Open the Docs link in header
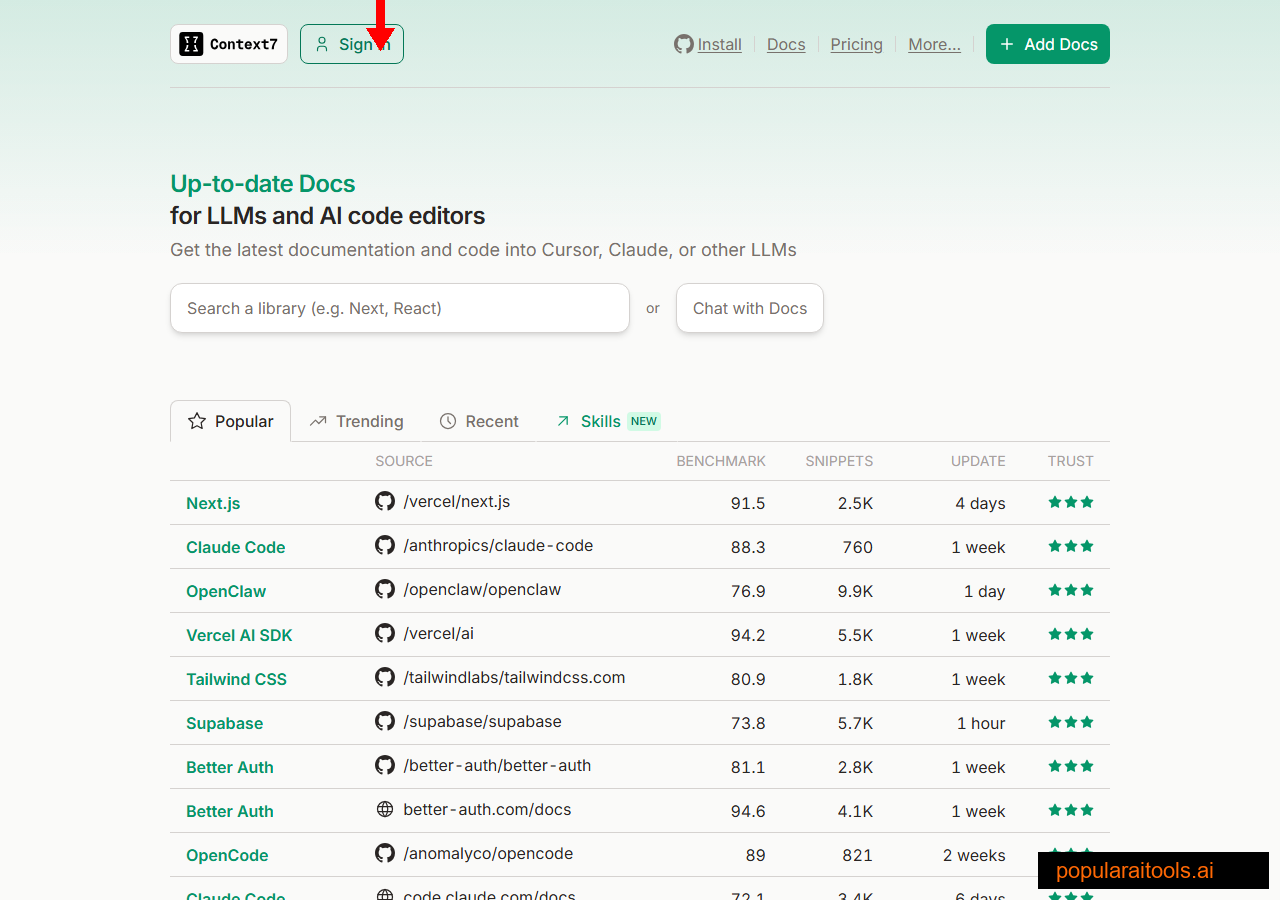 pyautogui.click(x=786, y=44)
